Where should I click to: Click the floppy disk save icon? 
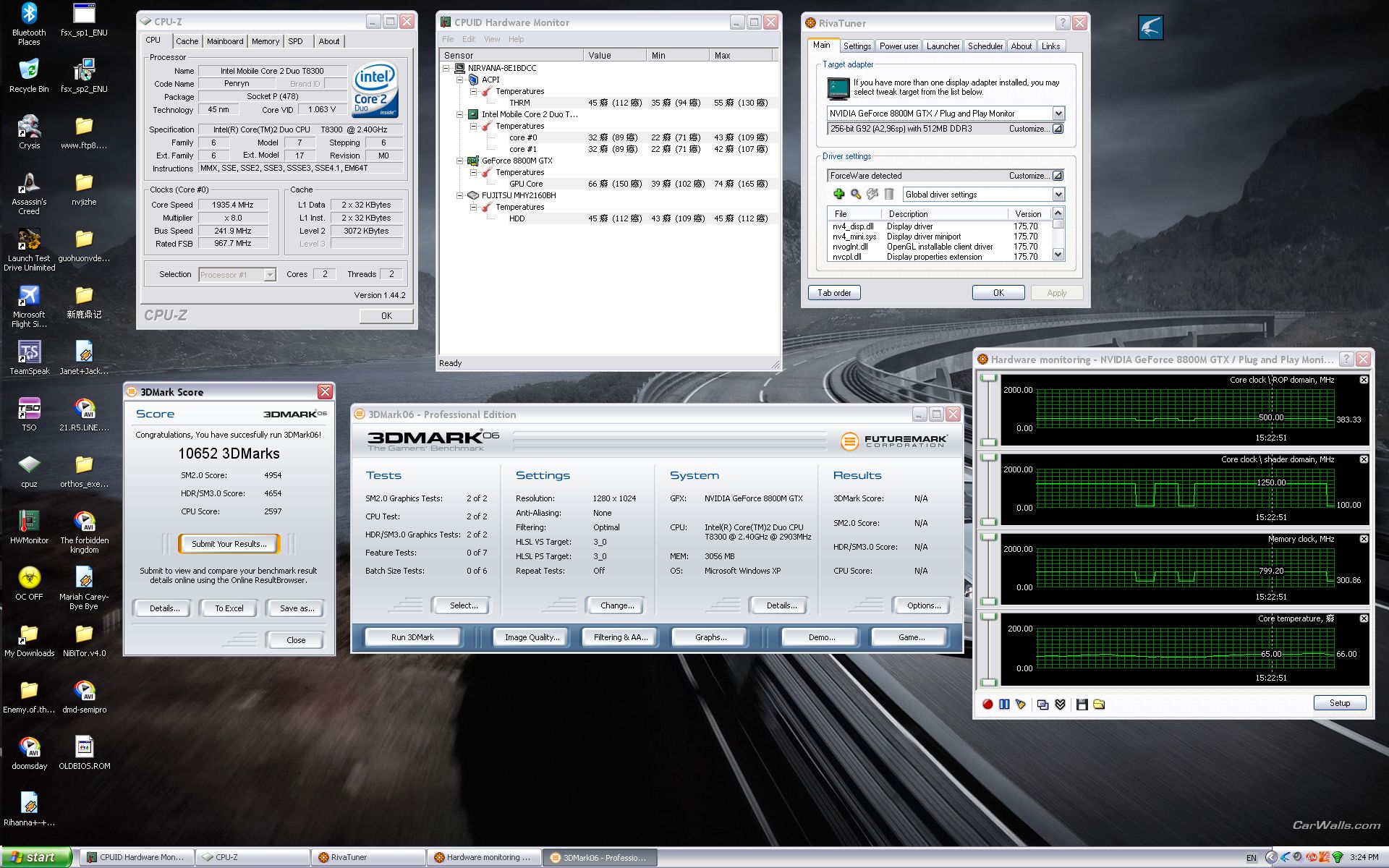click(x=1082, y=704)
